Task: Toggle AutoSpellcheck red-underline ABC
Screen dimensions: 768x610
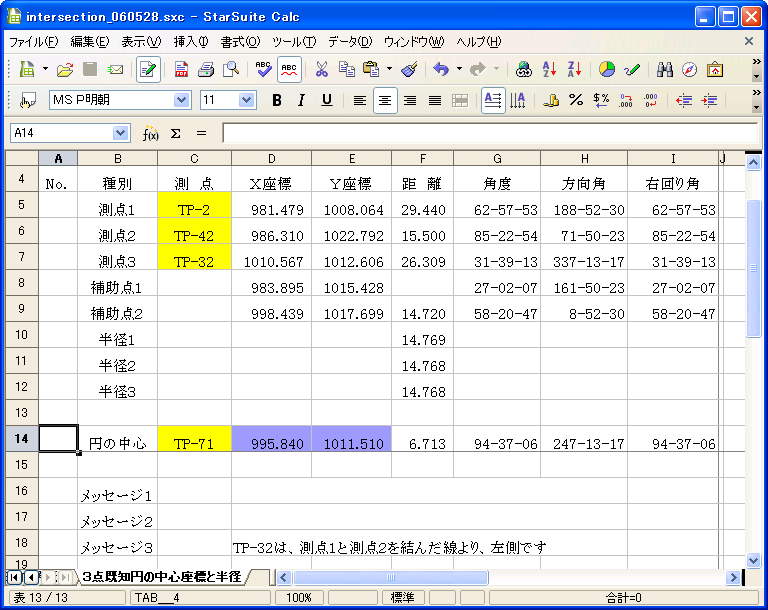Action: 289,70
